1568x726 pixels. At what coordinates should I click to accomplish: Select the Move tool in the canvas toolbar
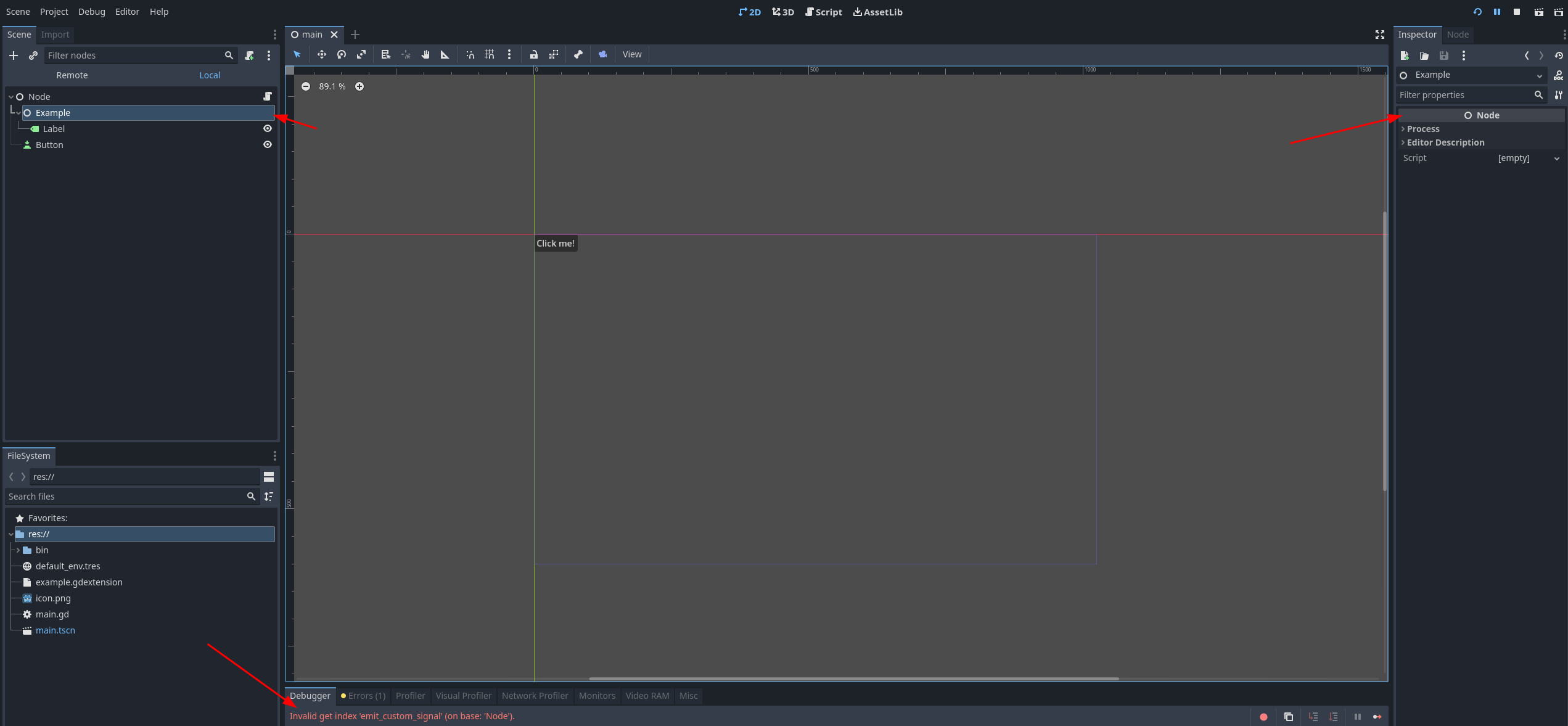[x=321, y=55]
